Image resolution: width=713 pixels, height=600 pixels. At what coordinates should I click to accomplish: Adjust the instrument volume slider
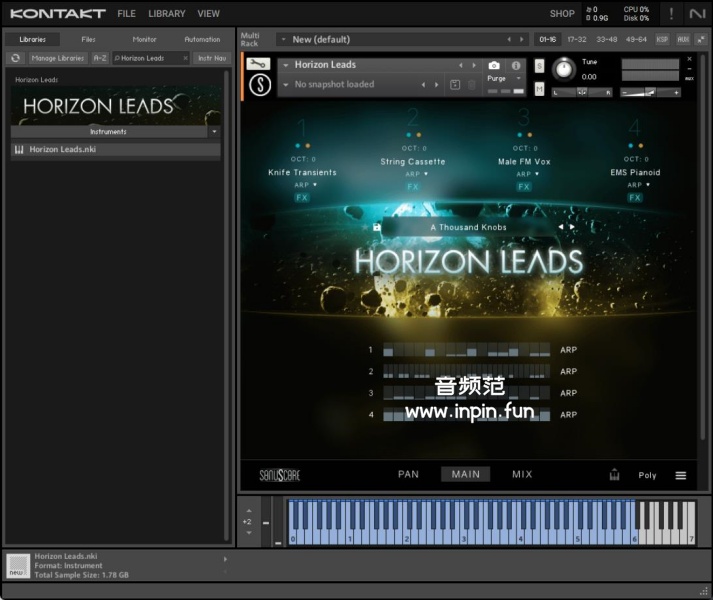click(650, 93)
